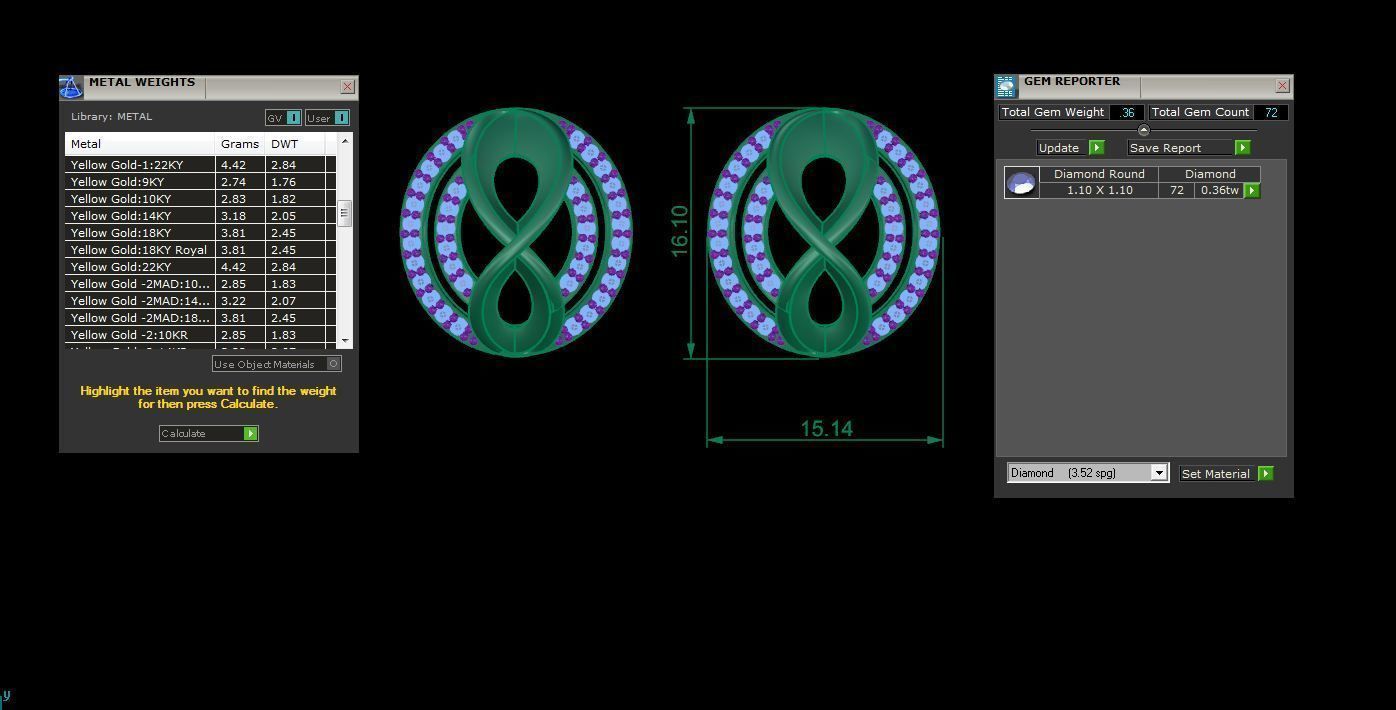The image size is (1396, 710).
Task: Select the Yellow Gold:14KY row
Action: 200,216
